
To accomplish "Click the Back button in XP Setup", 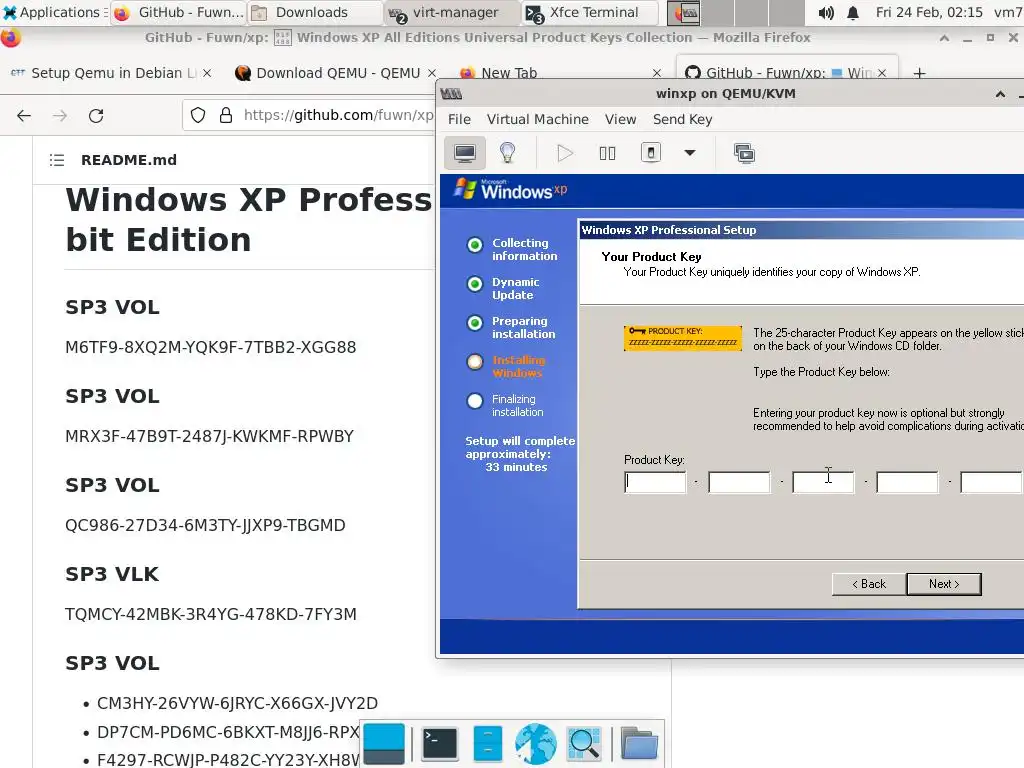I will 869,584.
